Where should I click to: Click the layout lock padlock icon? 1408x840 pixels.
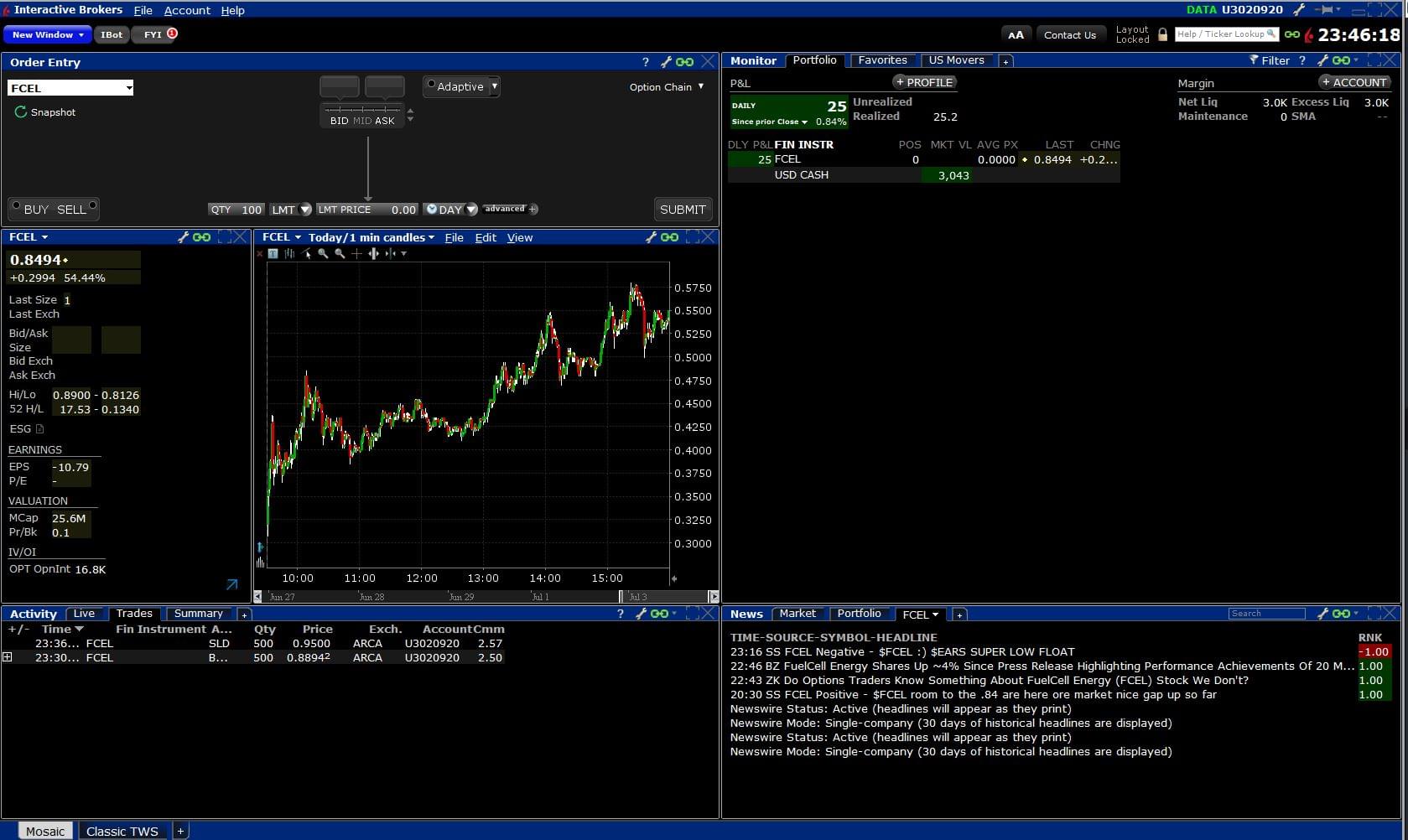coord(1162,34)
